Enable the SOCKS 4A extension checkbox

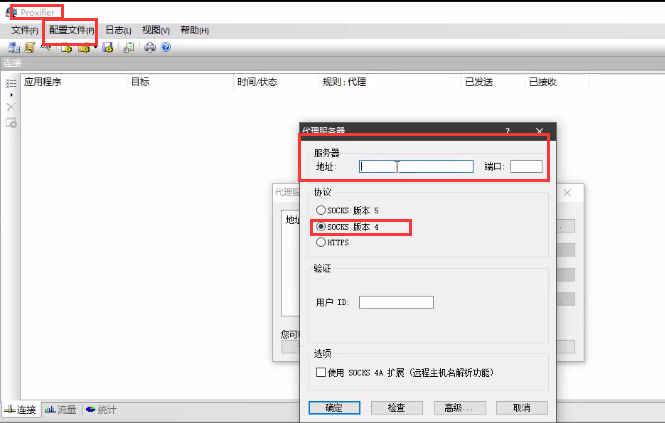coord(321,372)
